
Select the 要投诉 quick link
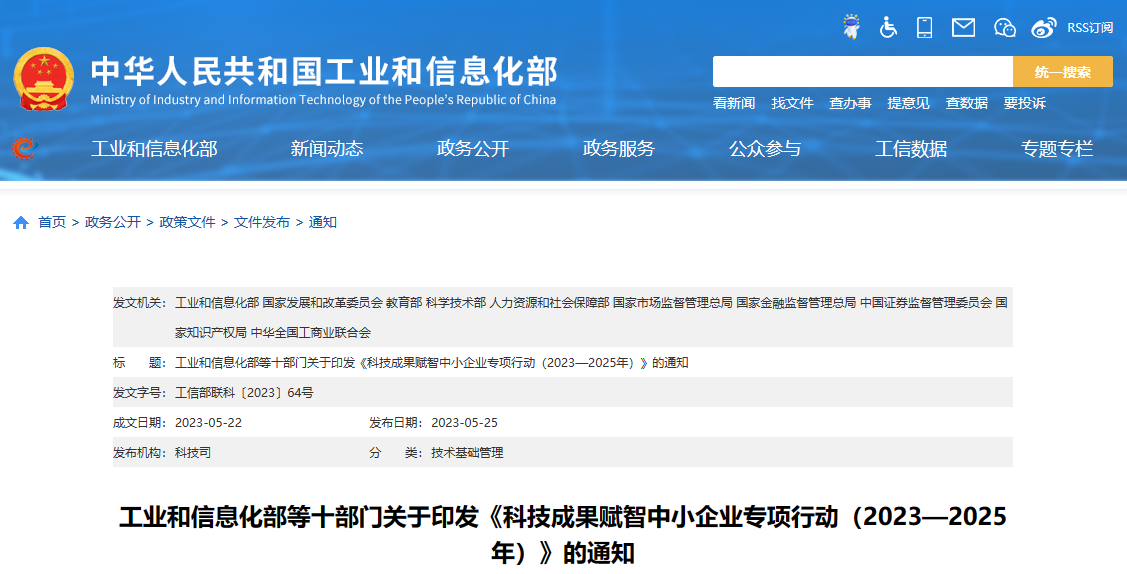pos(1025,103)
